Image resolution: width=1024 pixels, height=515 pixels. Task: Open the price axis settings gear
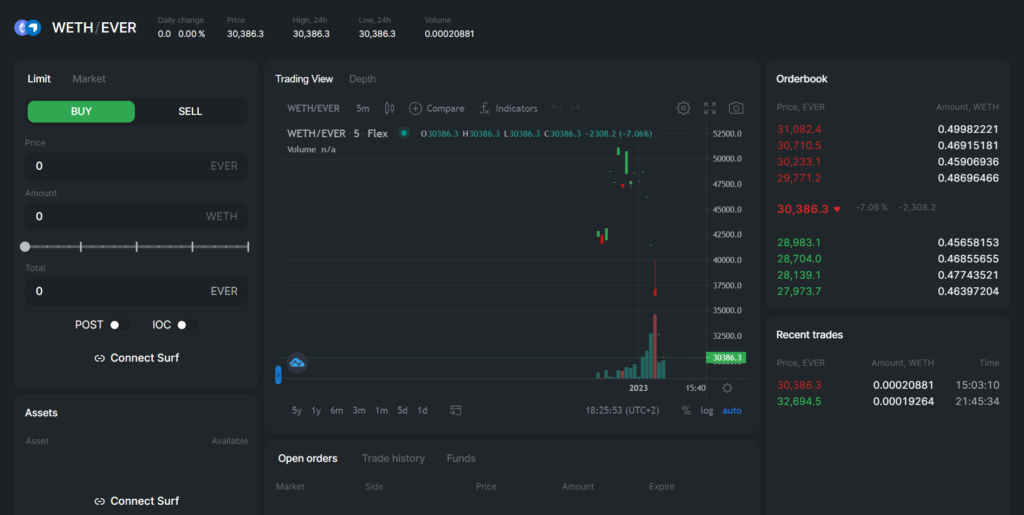click(x=727, y=388)
